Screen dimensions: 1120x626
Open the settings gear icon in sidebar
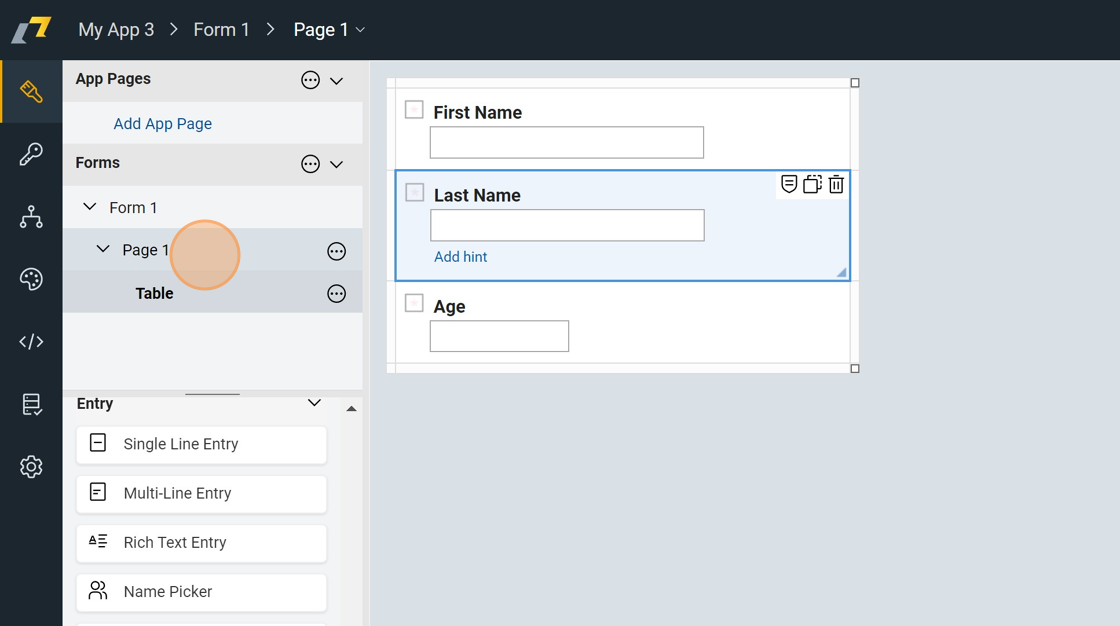(31, 467)
